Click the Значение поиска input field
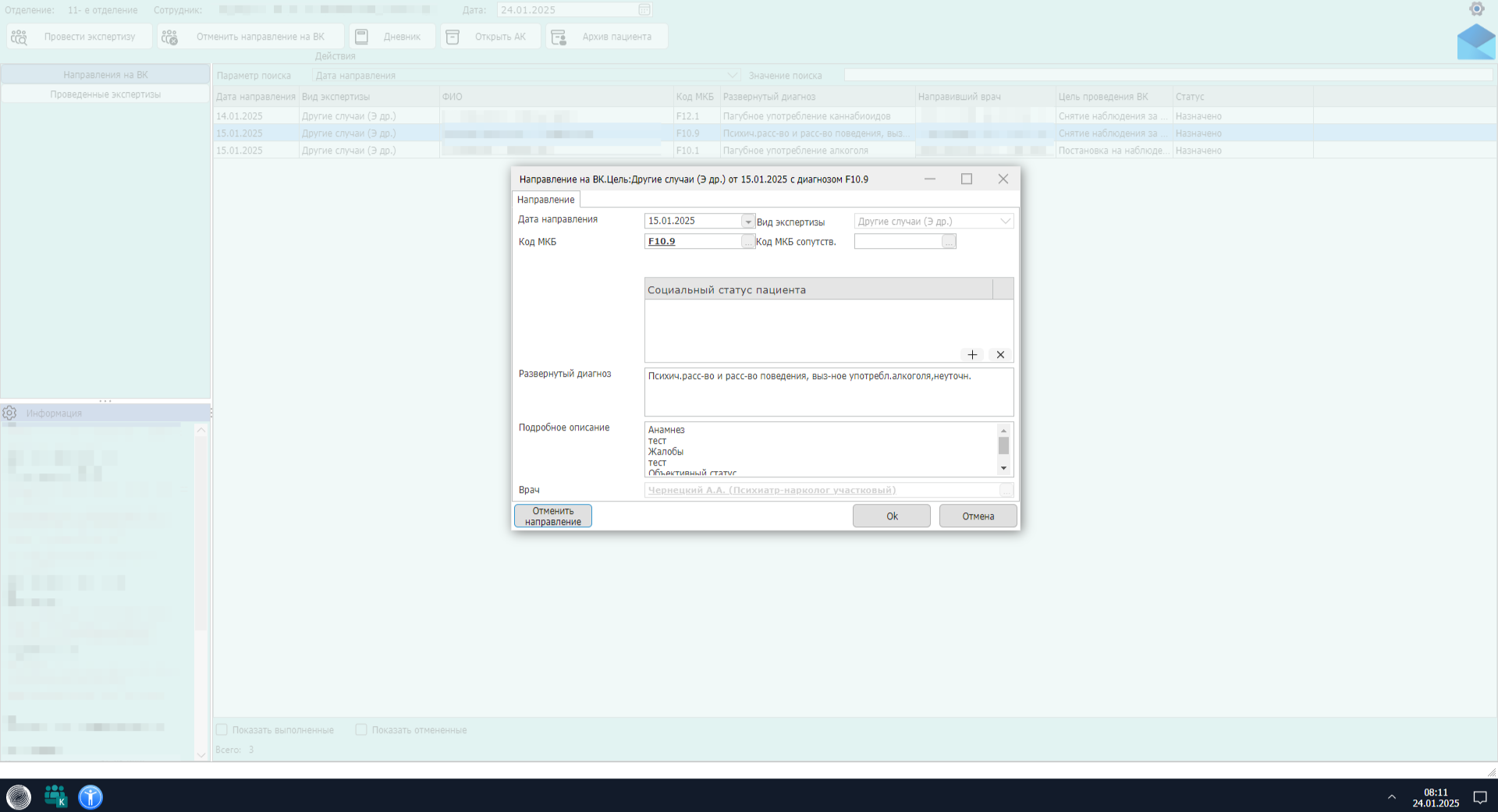 (1168, 76)
